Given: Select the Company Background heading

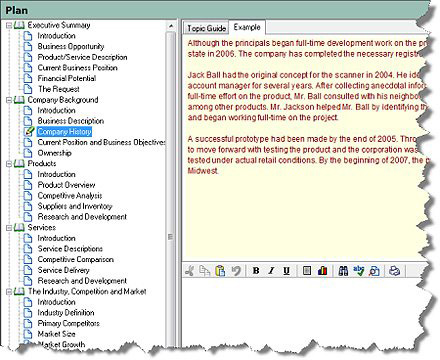Looking at the screenshot, I should [63, 100].
